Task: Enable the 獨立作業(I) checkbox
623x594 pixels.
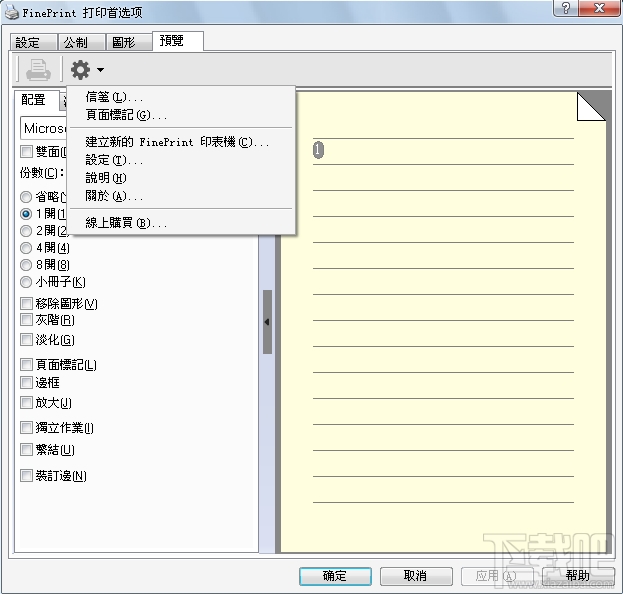Action: tap(26, 428)
